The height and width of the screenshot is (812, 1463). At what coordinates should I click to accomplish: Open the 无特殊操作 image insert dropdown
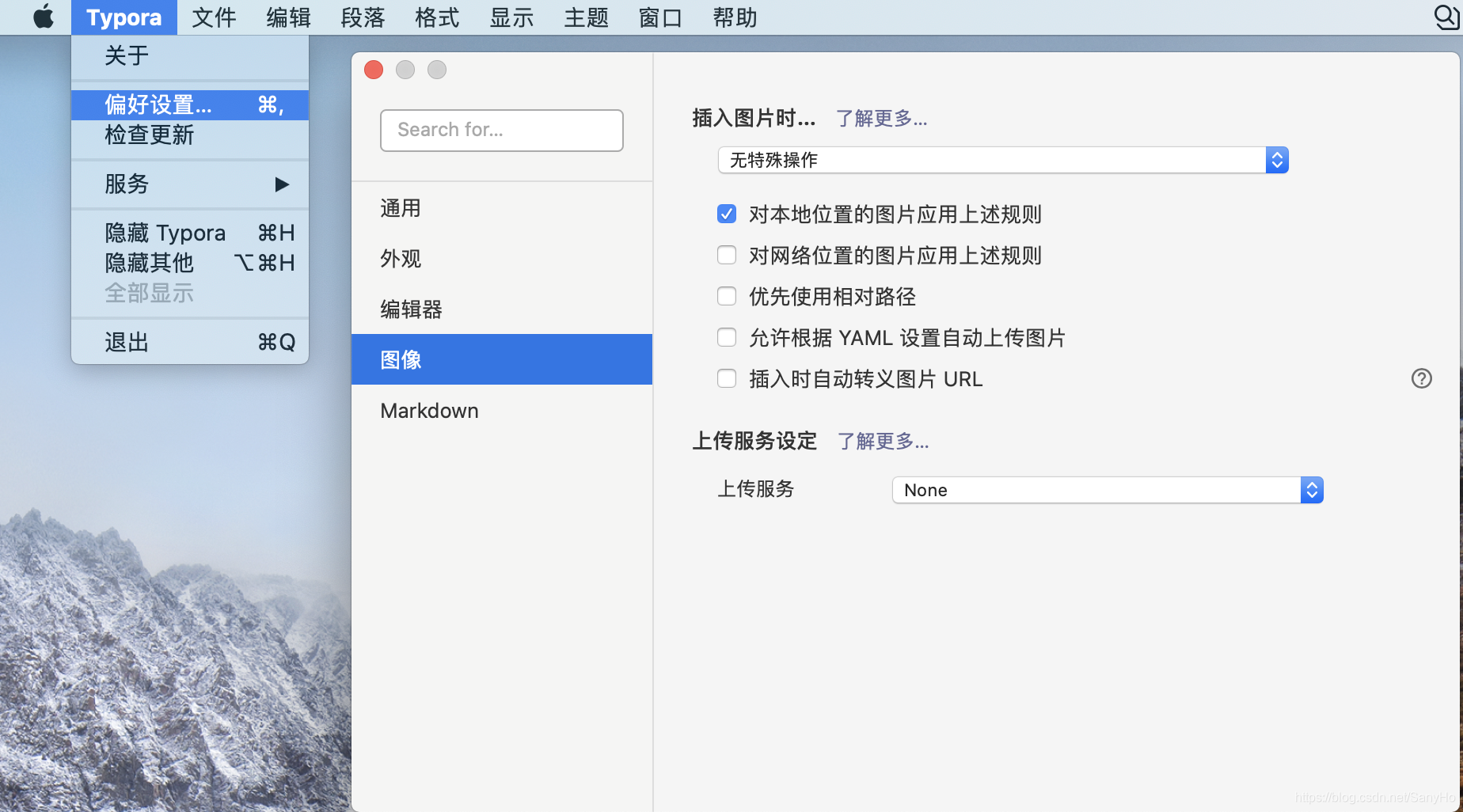click(1003, 160)
